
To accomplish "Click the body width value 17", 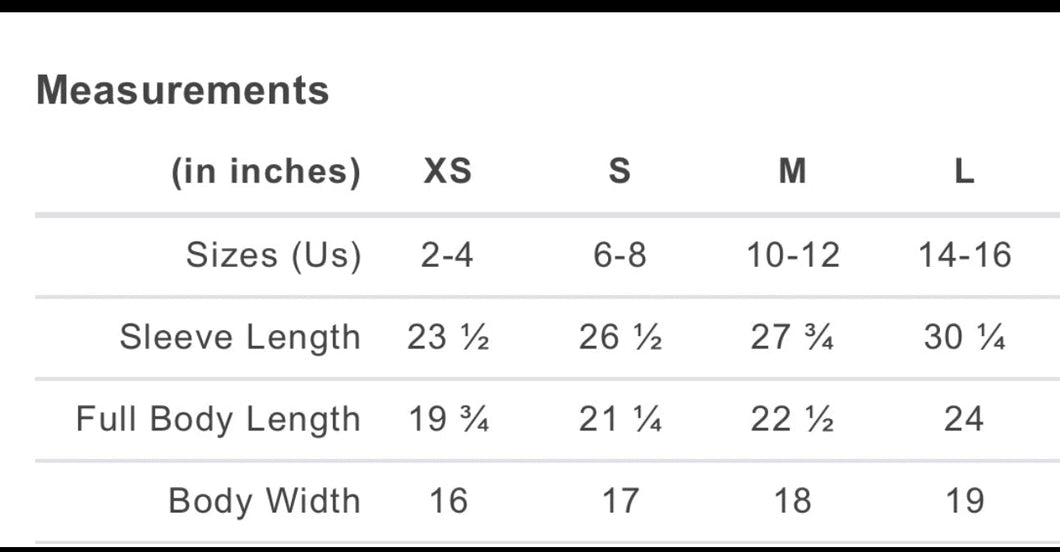I will pyautogui.click(x=620, y=500).
